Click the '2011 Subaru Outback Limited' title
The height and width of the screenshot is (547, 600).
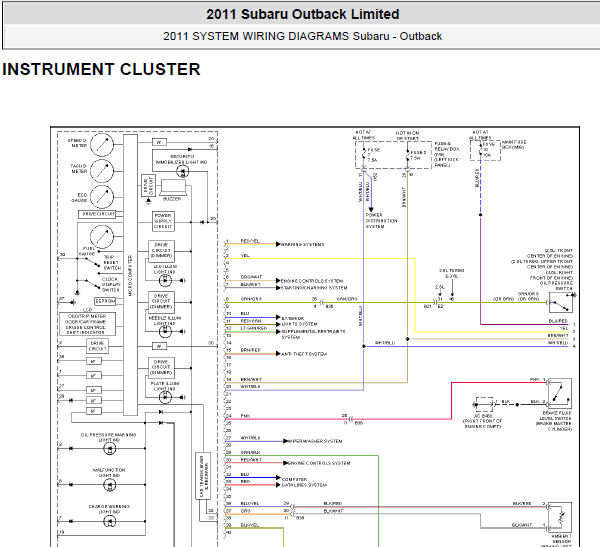point(303,14)
